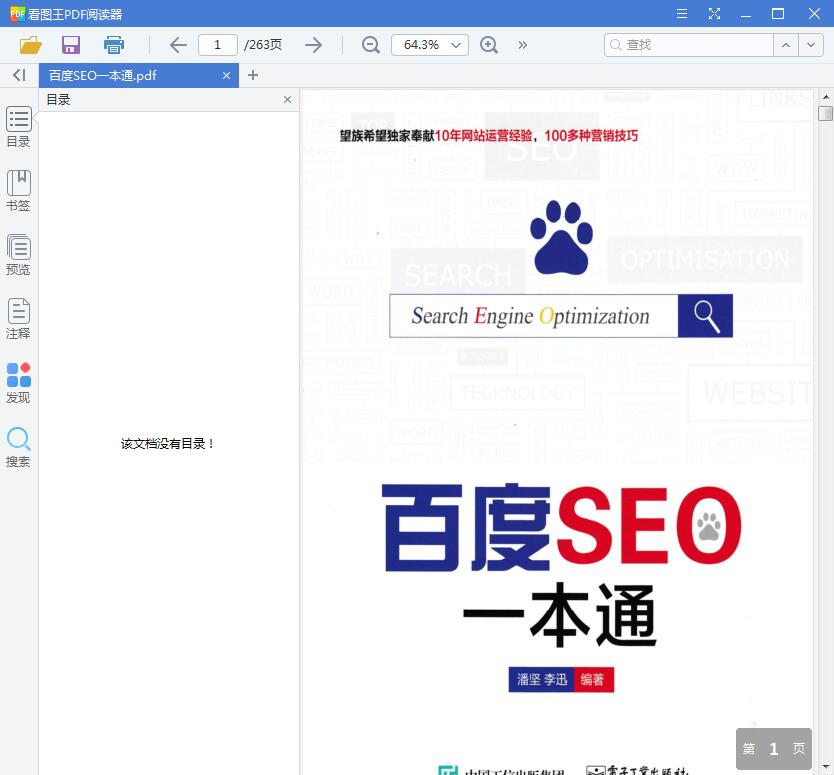Viewport: 834px width, 775px height.
Task: Minimize the PDF reader window
Action: 746,14
